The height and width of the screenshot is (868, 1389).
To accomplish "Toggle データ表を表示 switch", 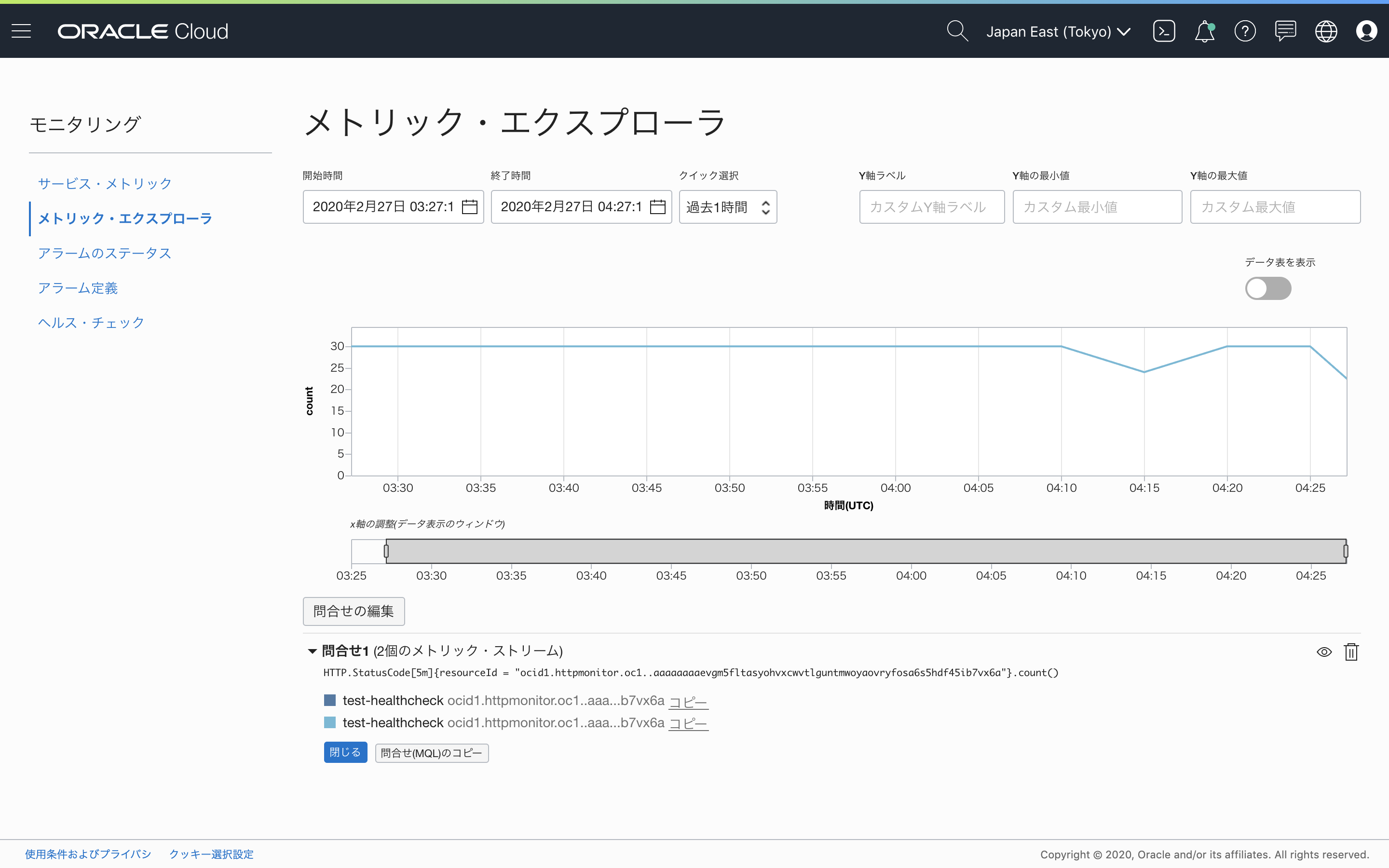I will click(1268, 288).
